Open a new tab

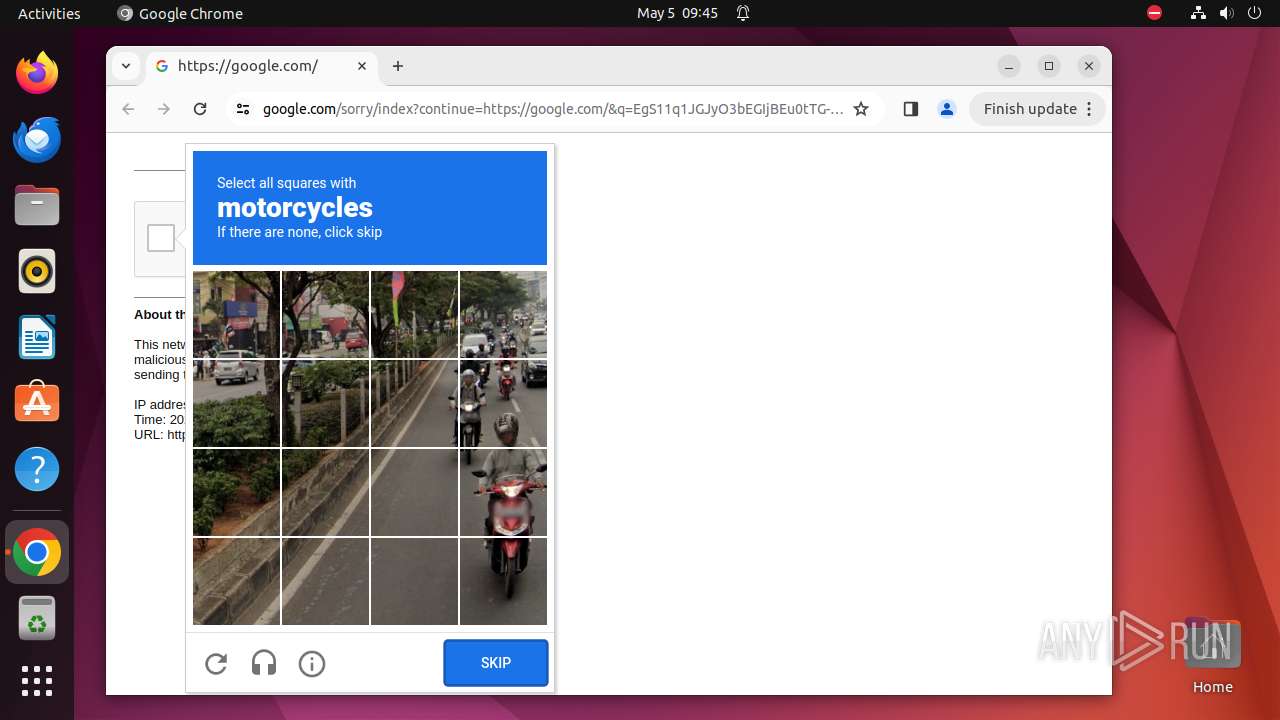[x=398, y=66]
